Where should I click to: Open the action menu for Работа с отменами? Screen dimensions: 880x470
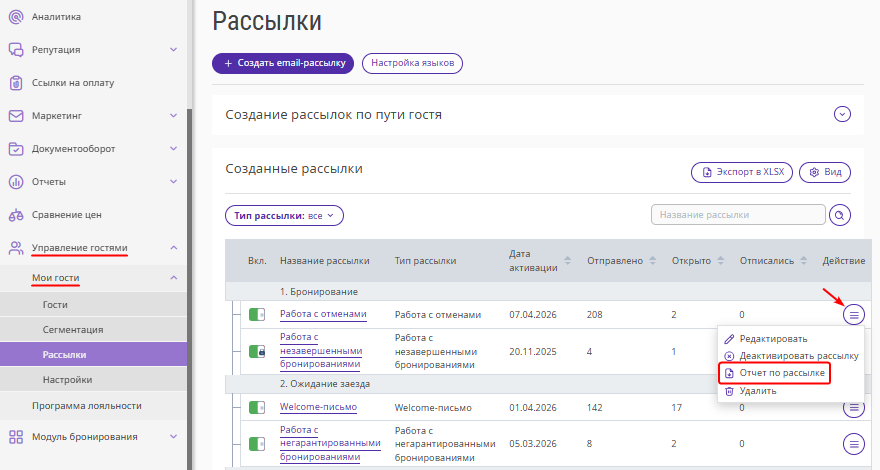[854, 315]
